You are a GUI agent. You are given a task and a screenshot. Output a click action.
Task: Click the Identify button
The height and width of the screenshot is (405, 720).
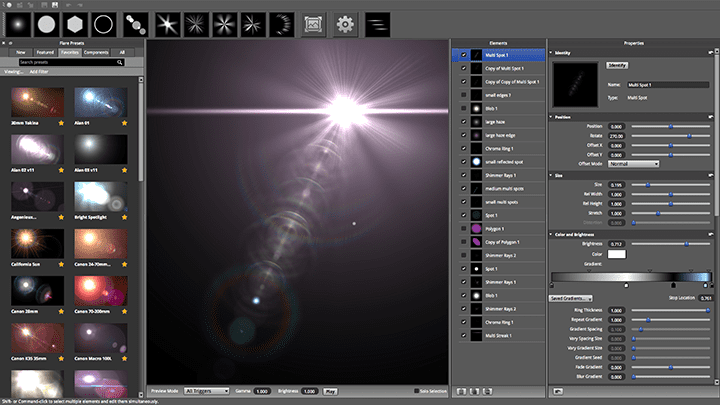617,65
